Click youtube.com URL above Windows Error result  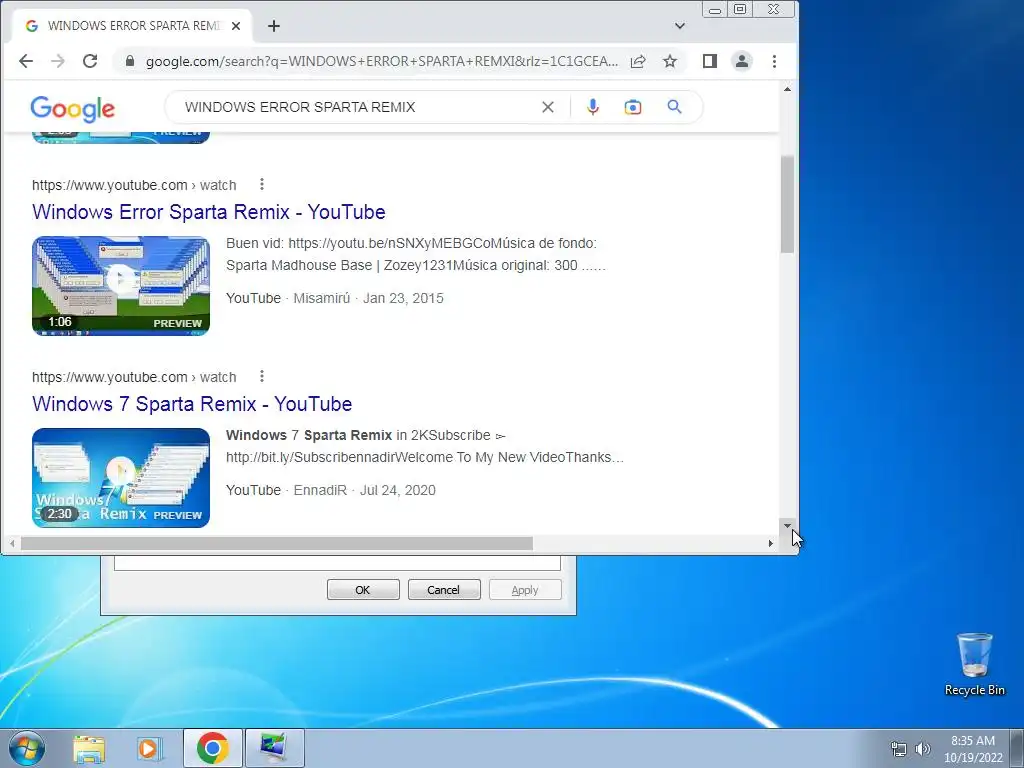pyautogui.click(x=134, y=185)
